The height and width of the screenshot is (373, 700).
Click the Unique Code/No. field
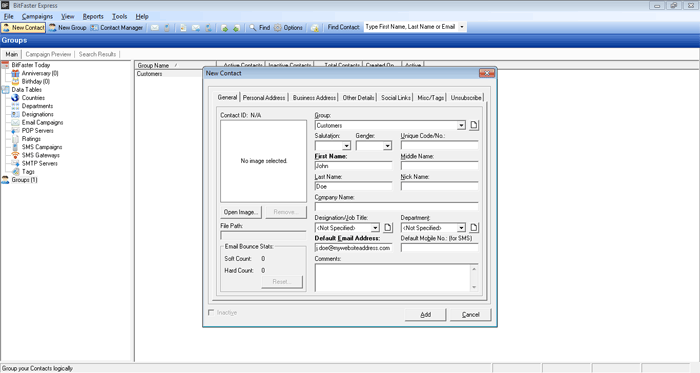(x=439, y=145)
